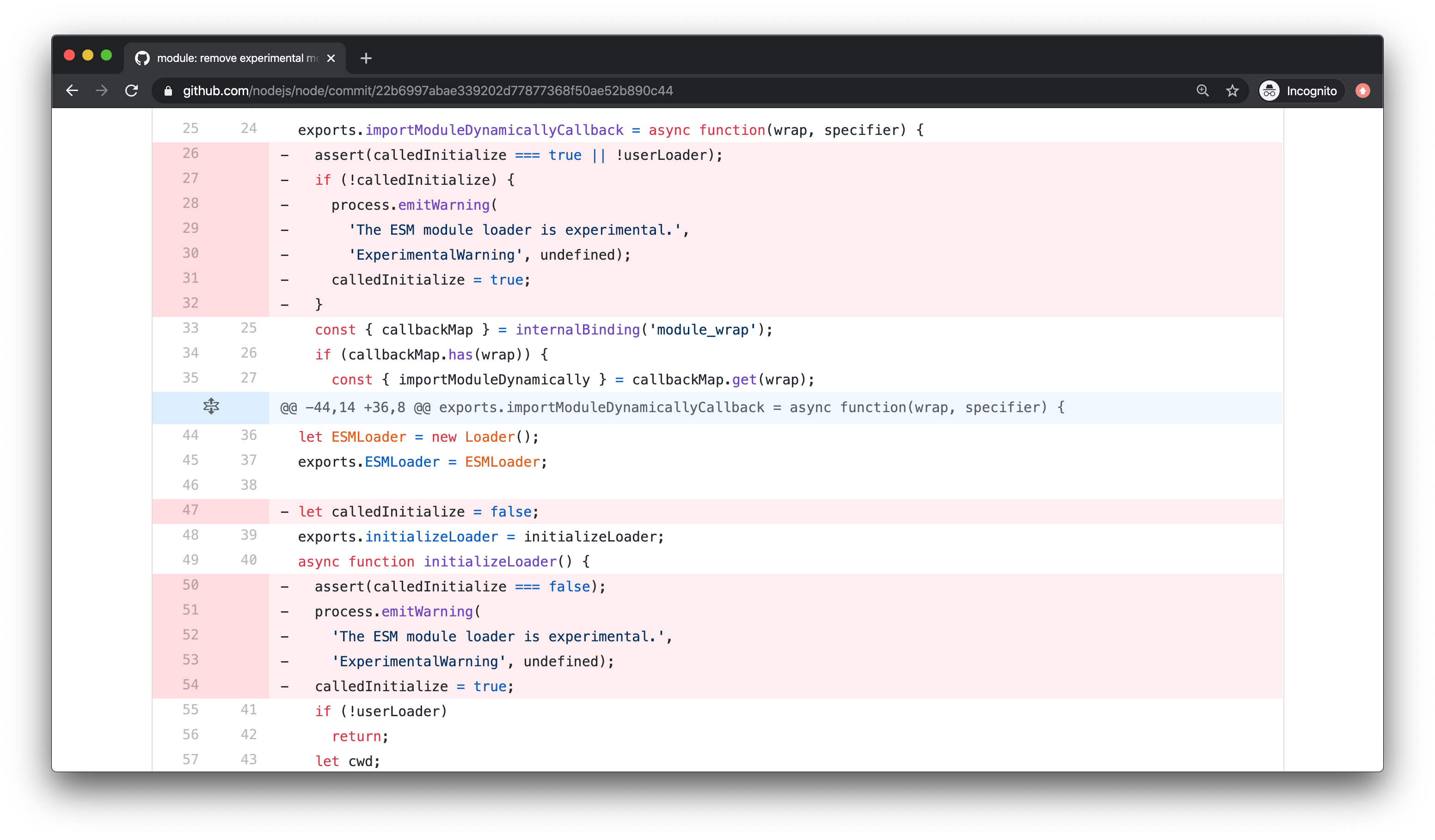1435x840 pixels.
Task: Close the GitHub commit tab
Action: pyautogui.click(x=331, y=58)
